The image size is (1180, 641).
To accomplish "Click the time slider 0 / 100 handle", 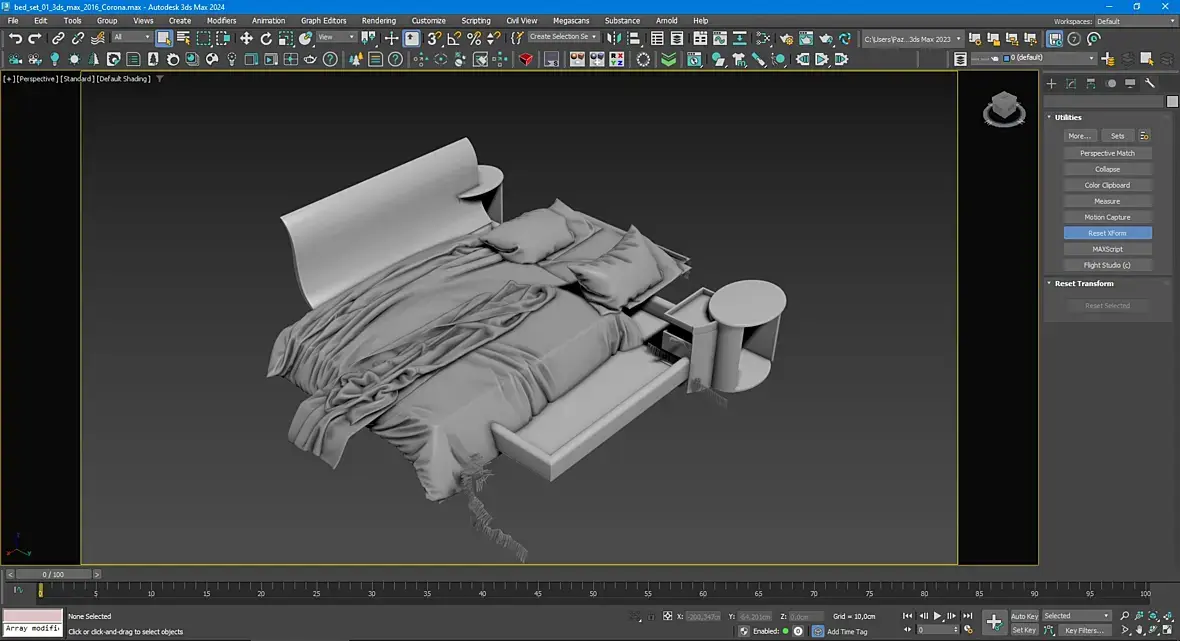I will tap(53, 574).
